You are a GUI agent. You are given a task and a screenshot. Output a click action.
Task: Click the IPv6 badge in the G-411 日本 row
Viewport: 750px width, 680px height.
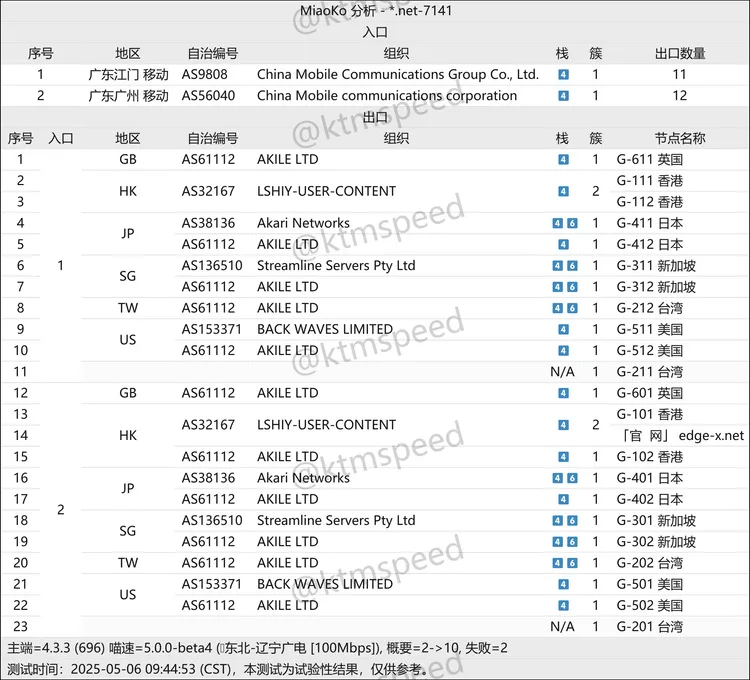(572, 223)
